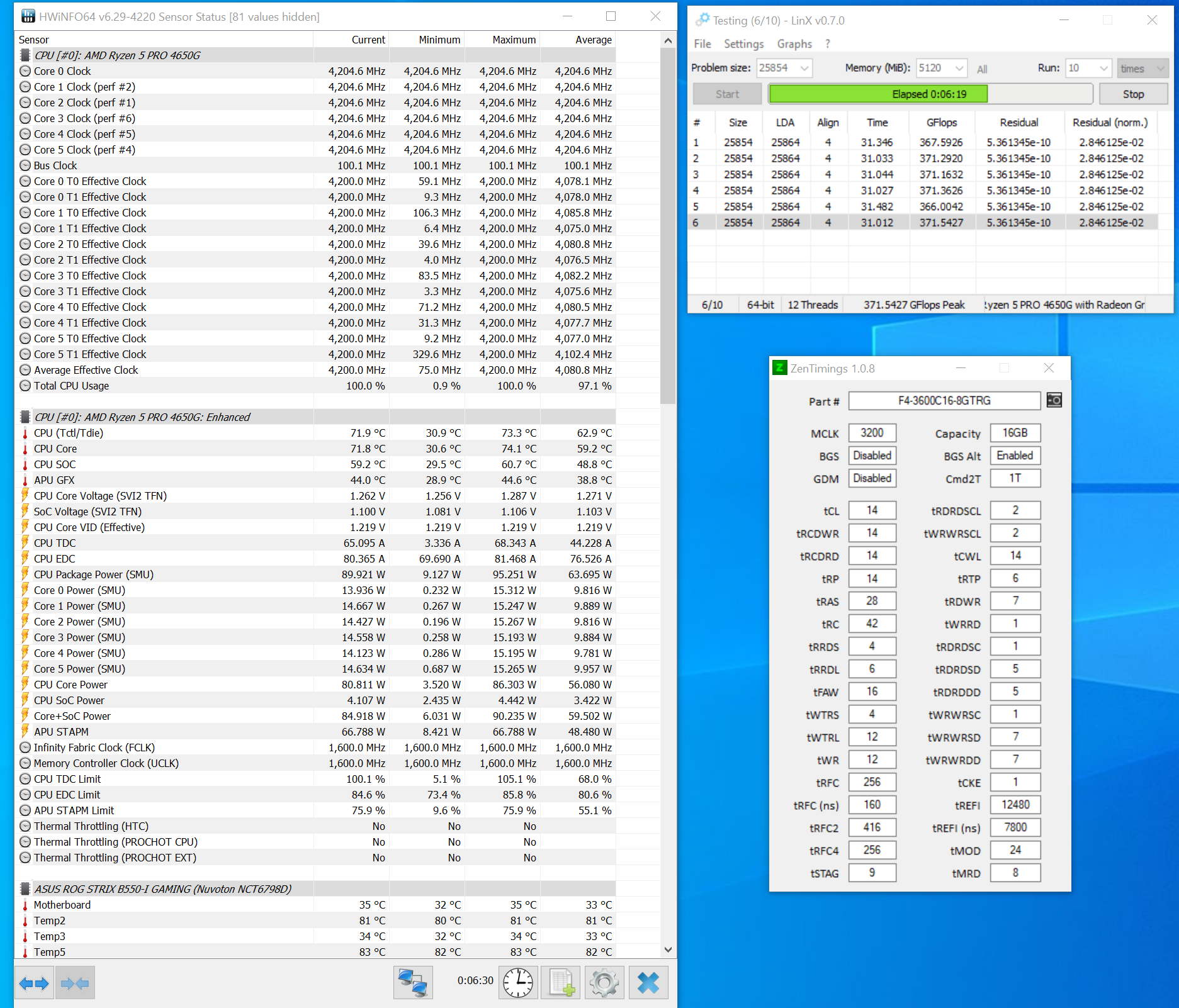The height and width of the screenshot is (1008, 1179).
Task: Click the Part # field in ZenTimings
Action: pyautogui.click(x=944, y=401)
